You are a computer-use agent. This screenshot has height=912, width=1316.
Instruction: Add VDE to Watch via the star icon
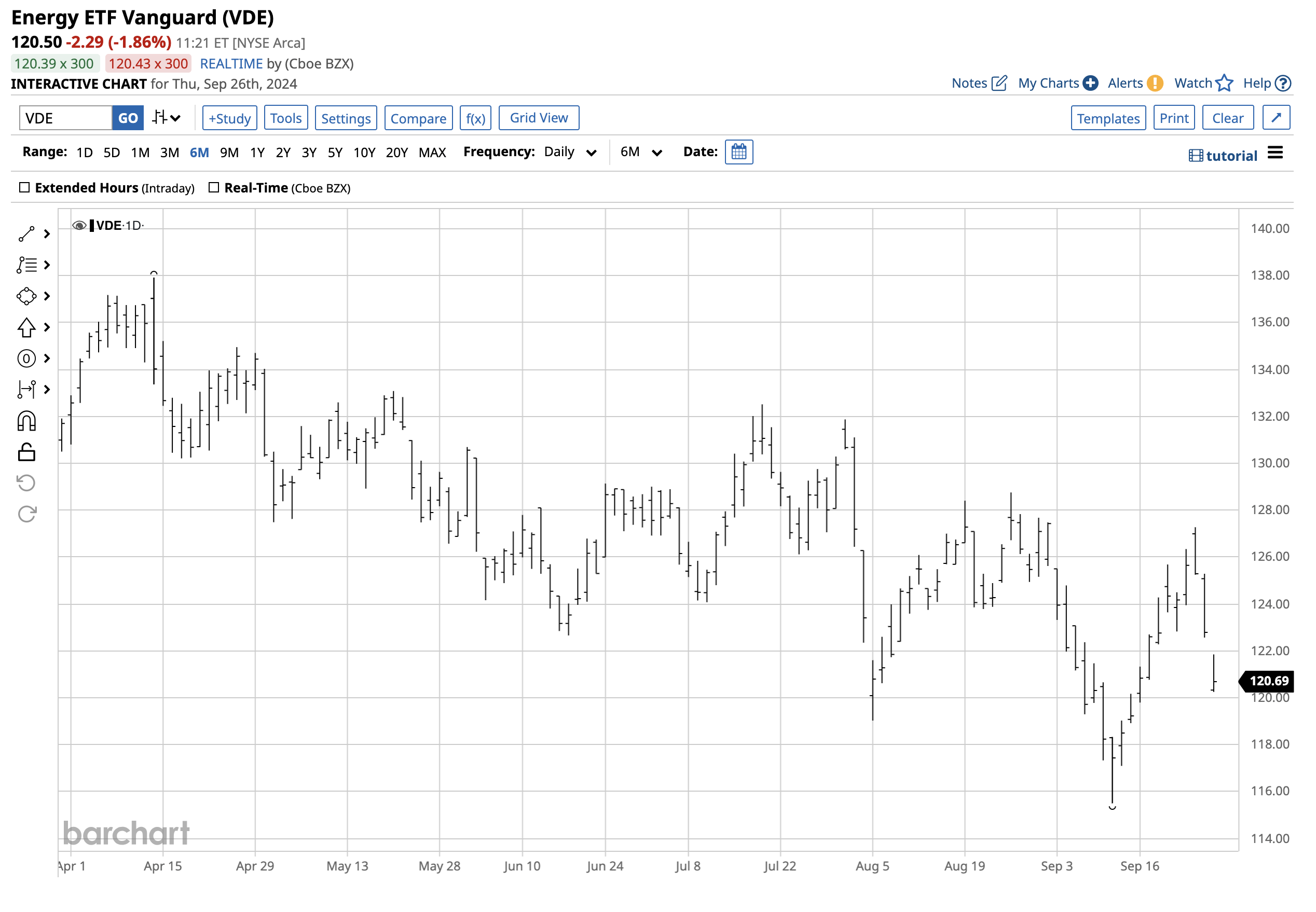(x=1225, y=83)
